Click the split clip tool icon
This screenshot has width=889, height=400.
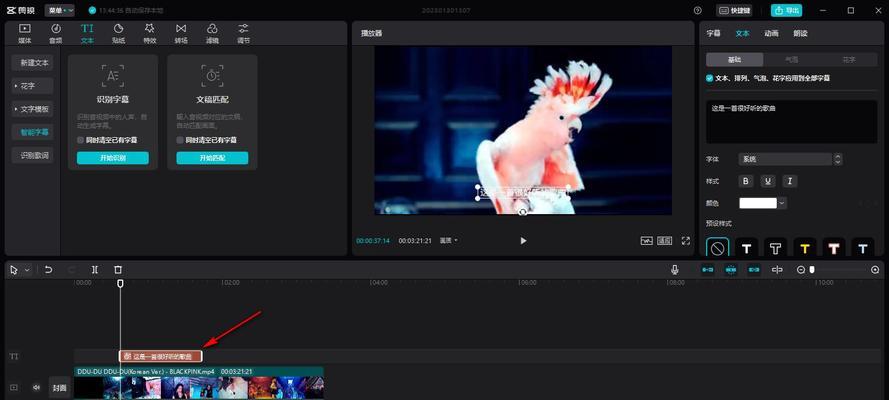point(95,270)
